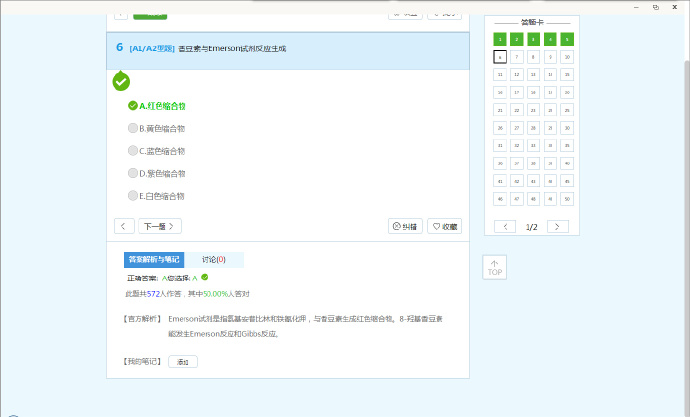Jump to question 6 in answer card

500,57
